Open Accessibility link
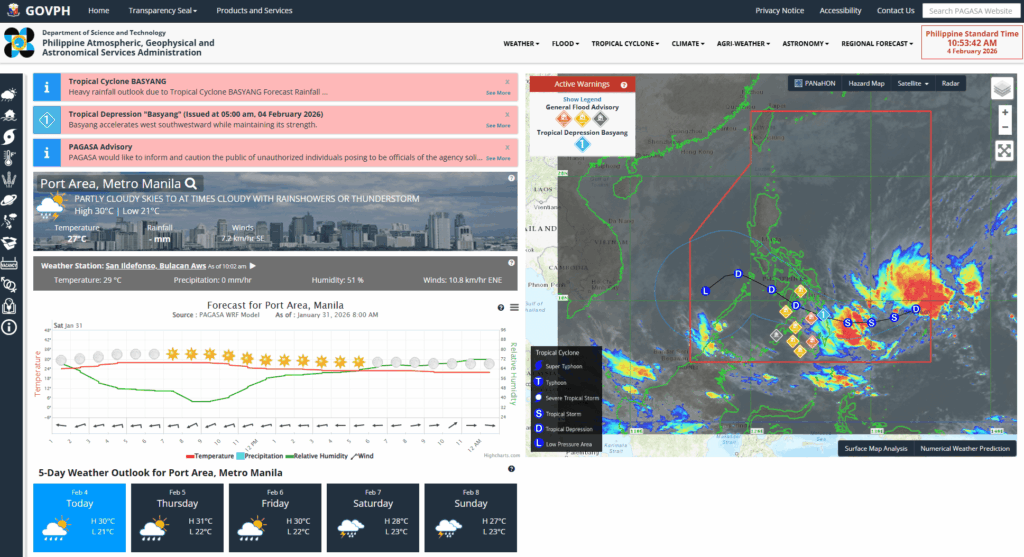The width and height of the screenshot is (1024, 557). pyautogui.click(x=840, y=10)
